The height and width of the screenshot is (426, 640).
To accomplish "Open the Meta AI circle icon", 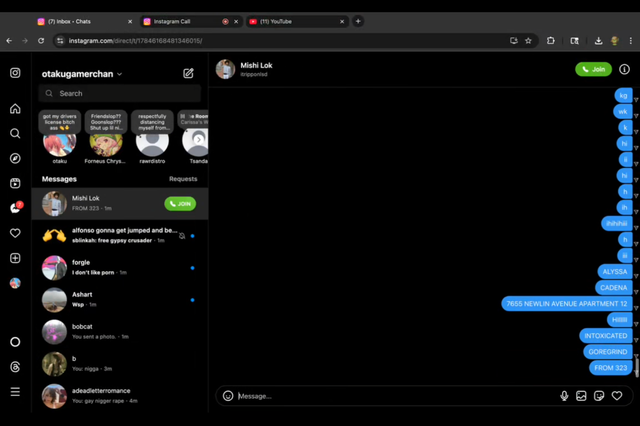I will [x=15, y=342].
